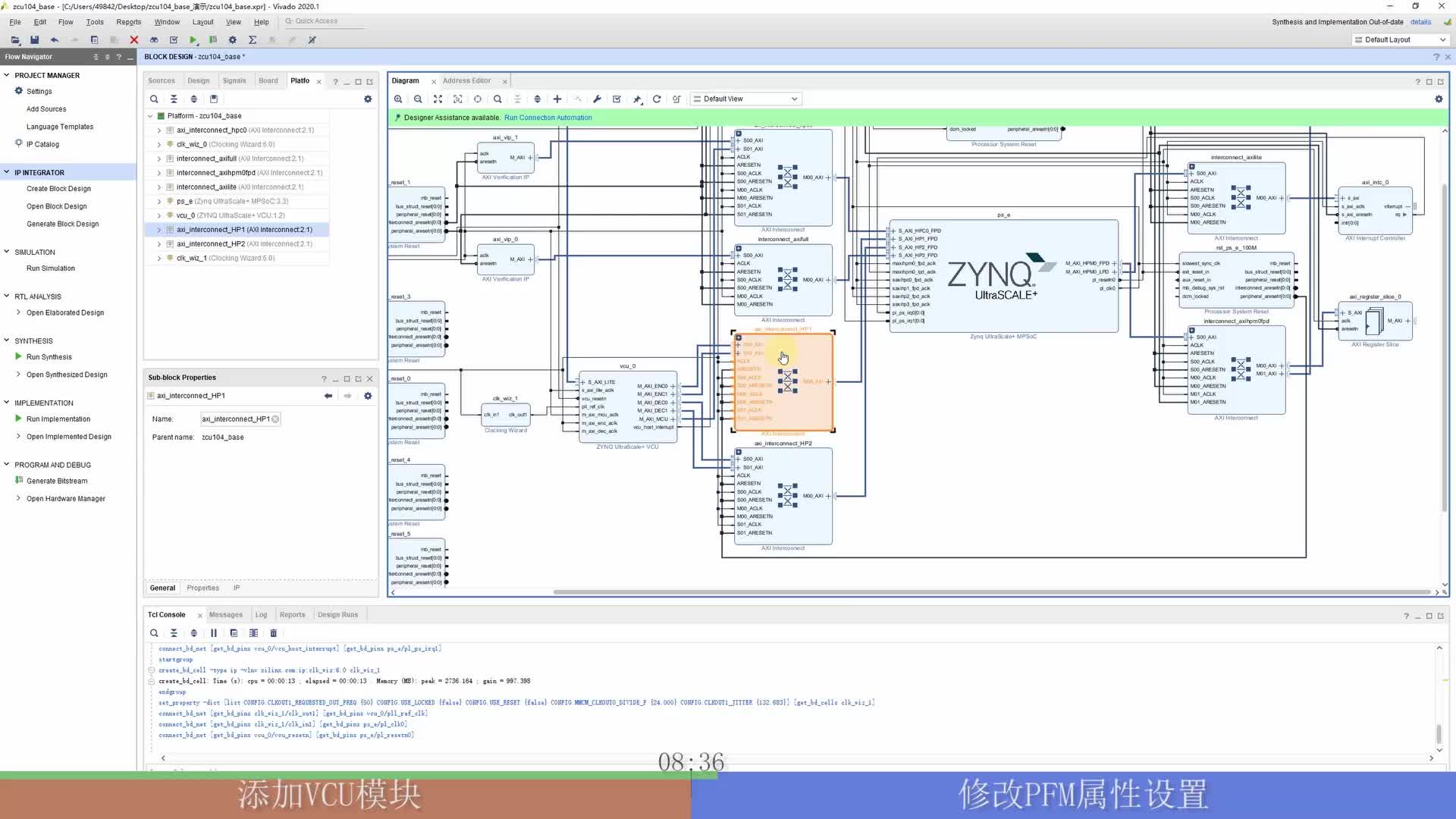The image size is (1456, 819).
Task: Open the Default View dropdown in diagram
Action: pos(746,99)
